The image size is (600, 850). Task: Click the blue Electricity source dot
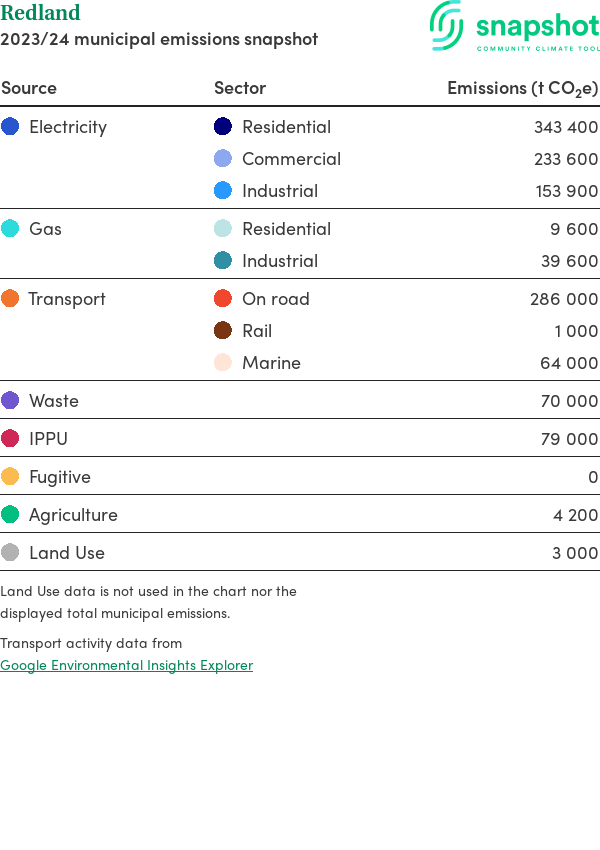tap(10, 127)
